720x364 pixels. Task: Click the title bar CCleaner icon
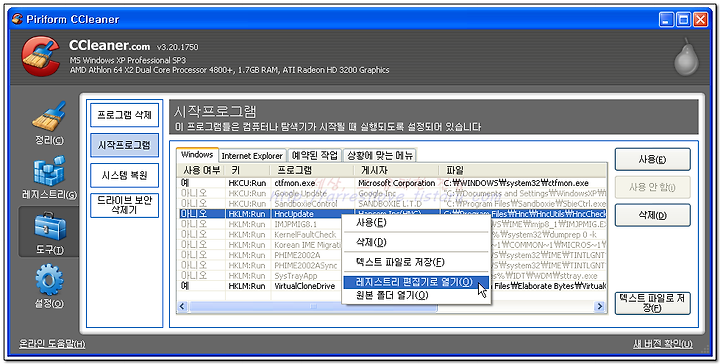tap(17, 19)
